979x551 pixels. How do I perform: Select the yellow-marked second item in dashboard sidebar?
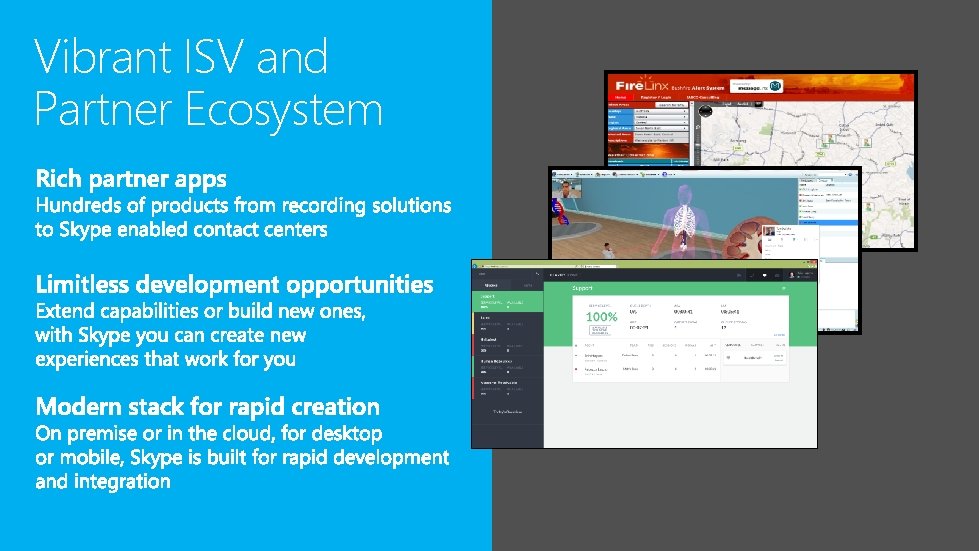click(508, 323)
